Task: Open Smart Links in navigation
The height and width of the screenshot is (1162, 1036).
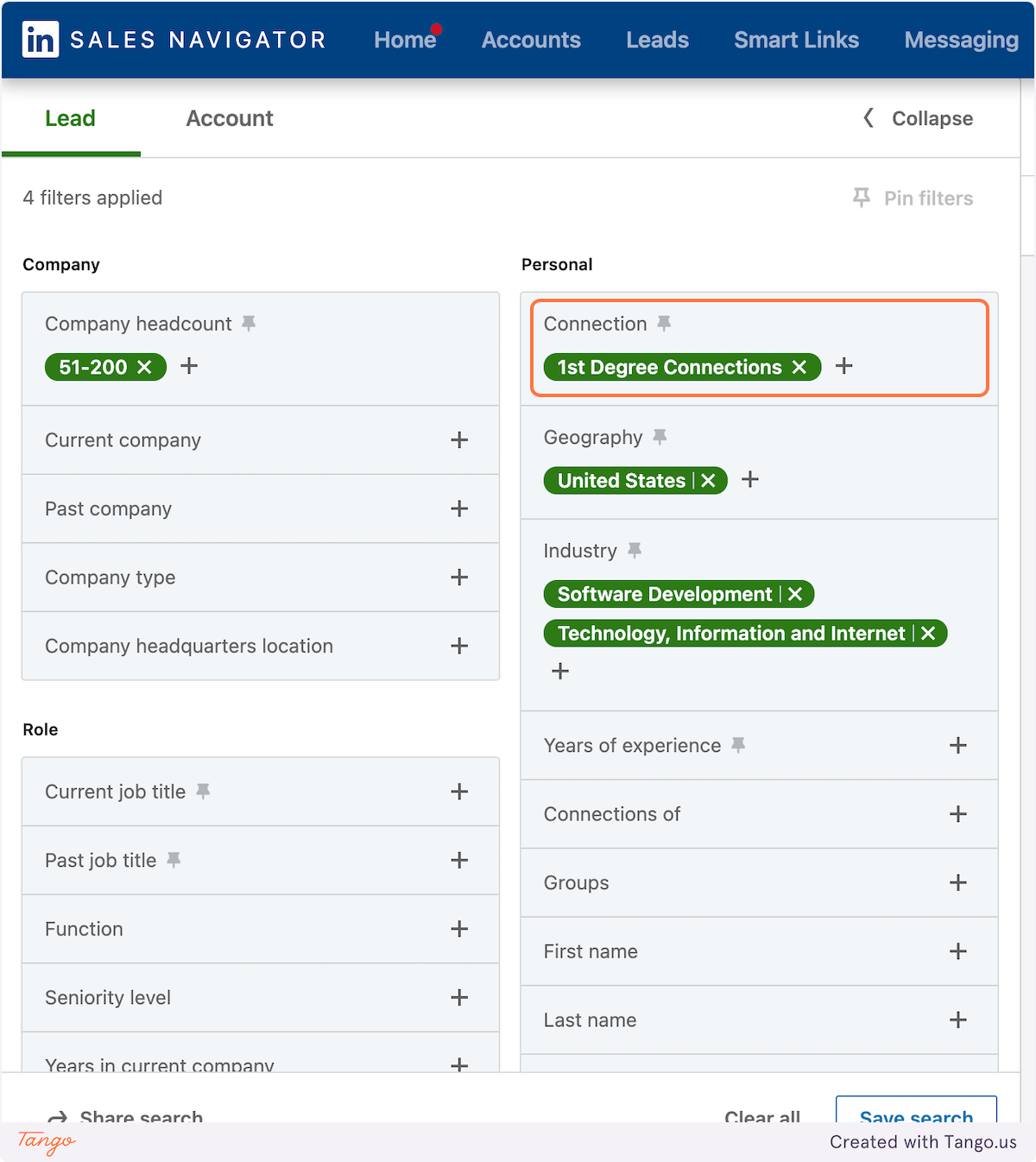Action: click(x=796, y=40)
